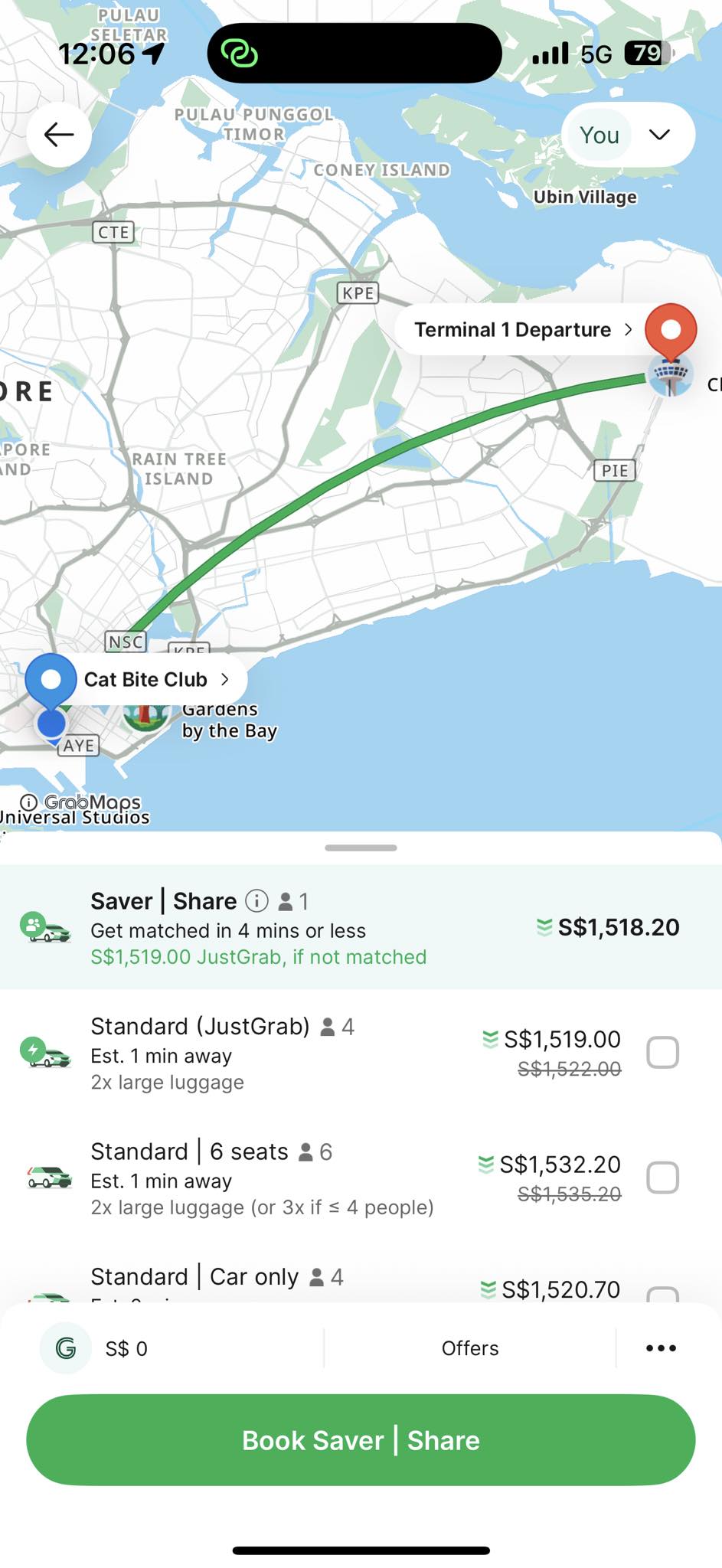Tap the back arrow button
Image resolution: width=722 pixels, height=1568 pixels.
point(59,136)
